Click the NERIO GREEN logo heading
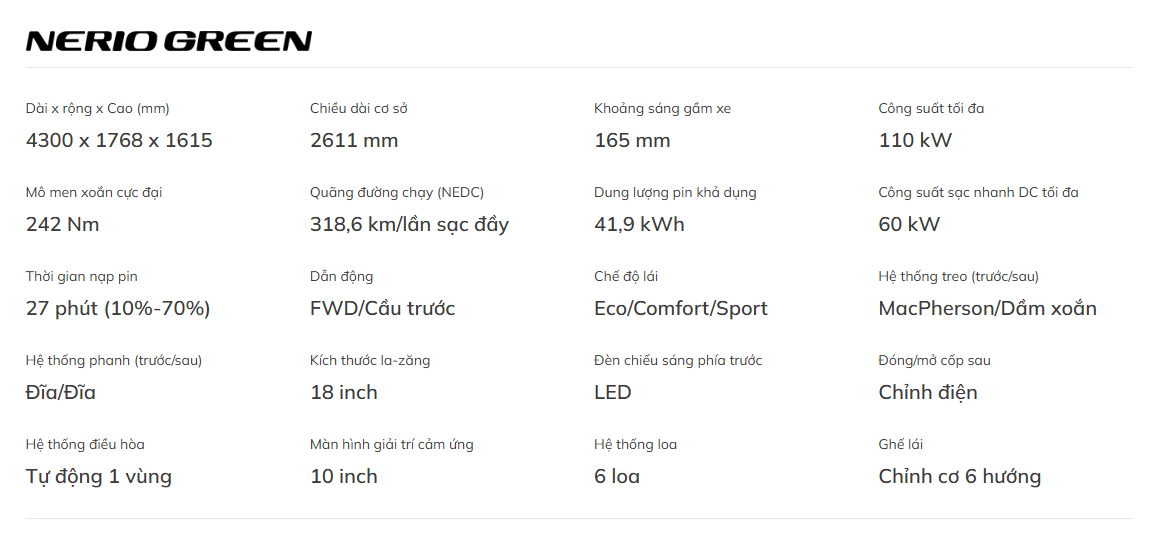Viewport: 1166px width, 538px height. pyautogui.click(x=169, y=41)
